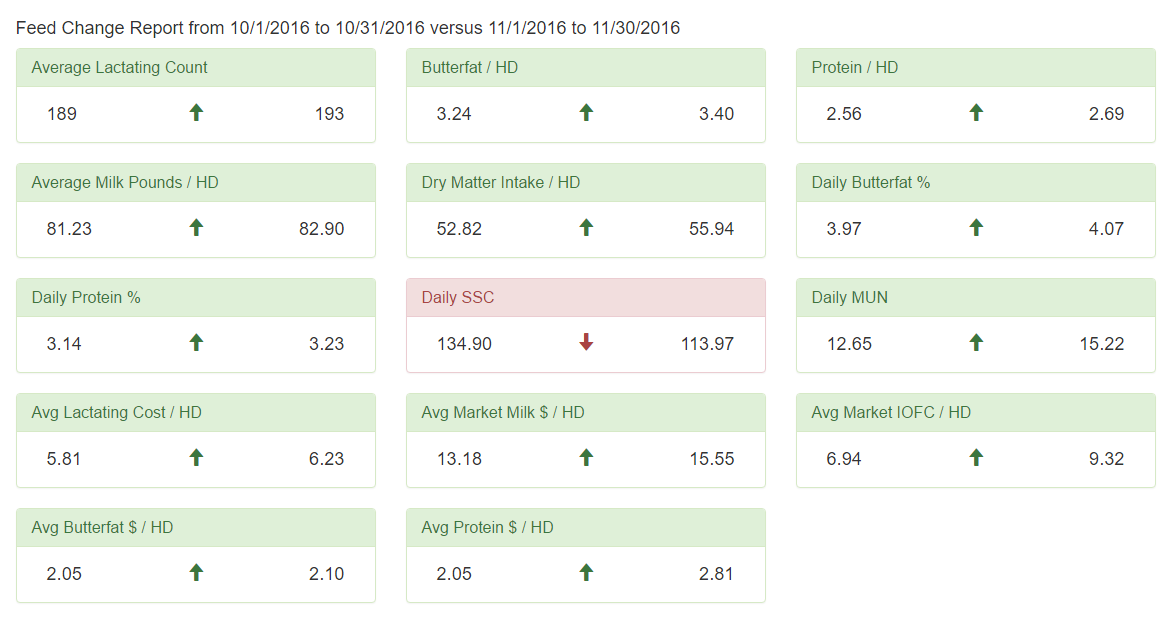Click the 113.97 value in Daily SSC
The width and height of the screenshot is (1175, 630).
point(707,344)
